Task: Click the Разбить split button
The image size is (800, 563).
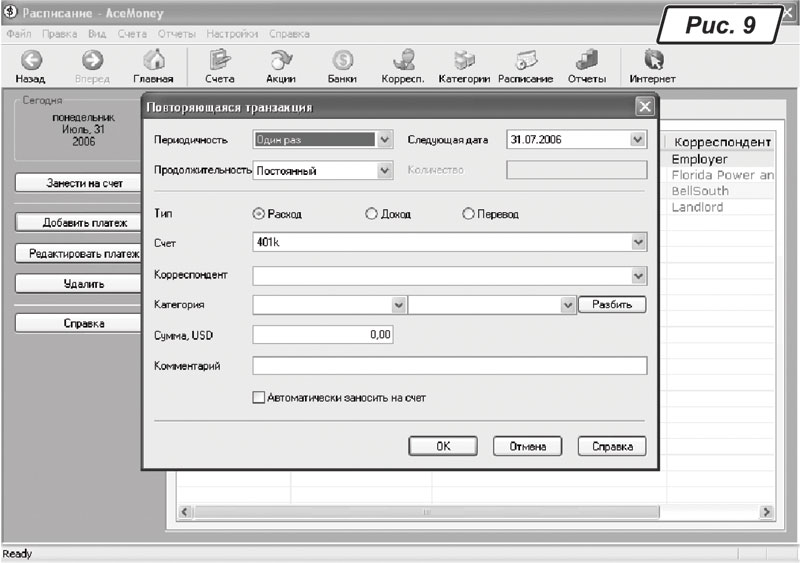Action: point(611,305)
